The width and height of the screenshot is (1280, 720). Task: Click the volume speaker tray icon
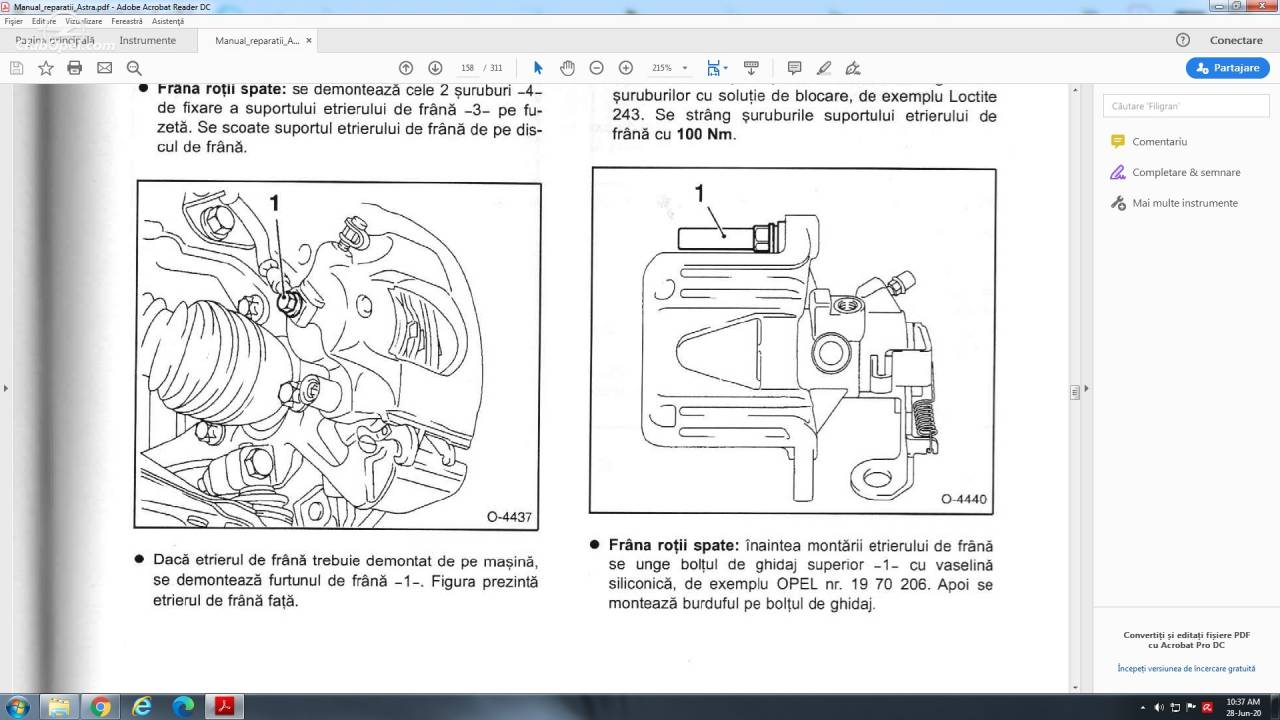tap(1160, 707)
